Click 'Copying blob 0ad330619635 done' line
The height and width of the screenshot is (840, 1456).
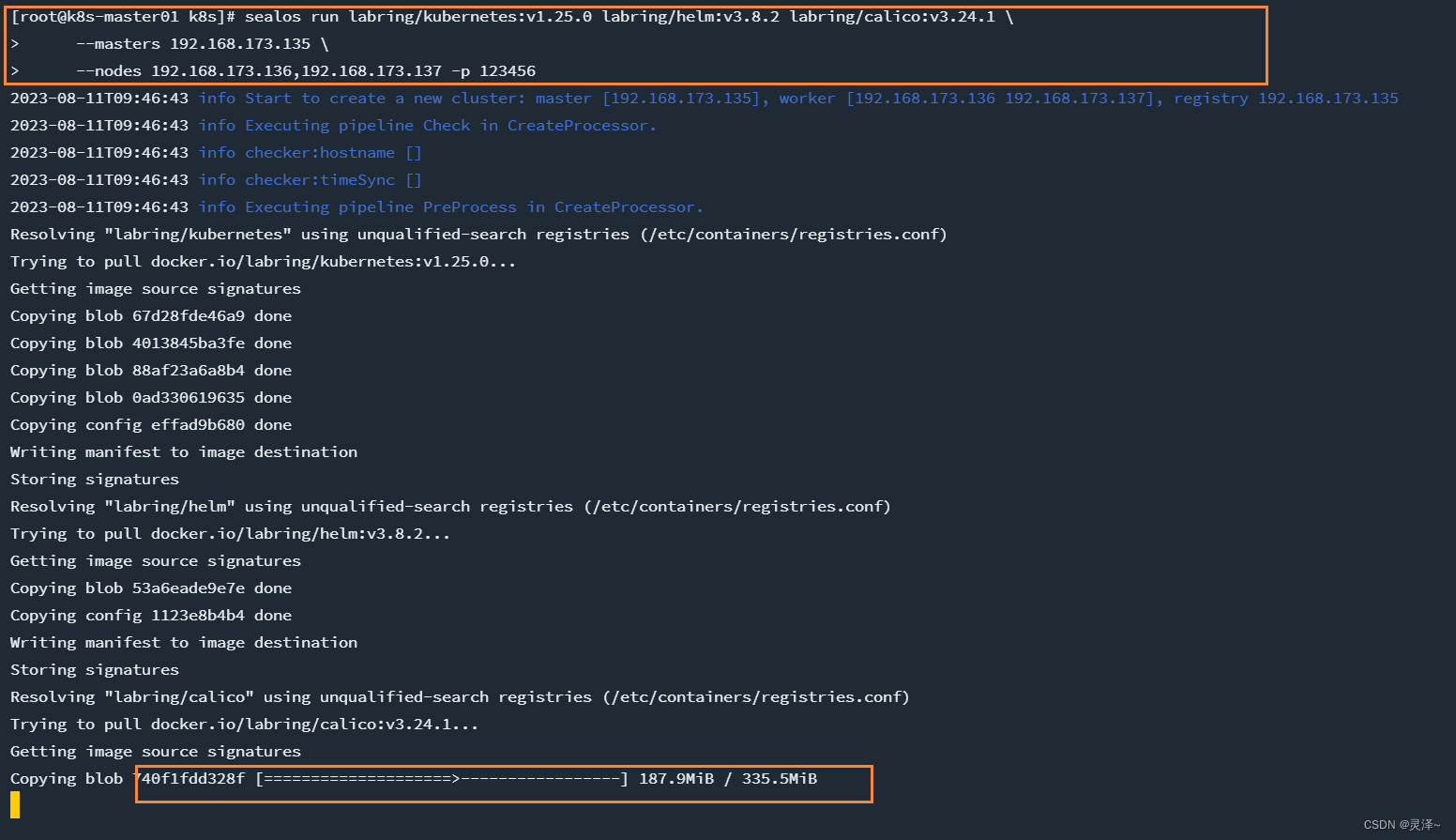tap(151, 398)
